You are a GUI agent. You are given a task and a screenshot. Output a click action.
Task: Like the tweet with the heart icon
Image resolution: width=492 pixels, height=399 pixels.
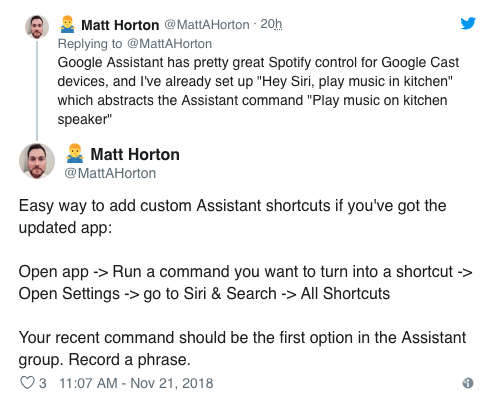coord(27,383)
